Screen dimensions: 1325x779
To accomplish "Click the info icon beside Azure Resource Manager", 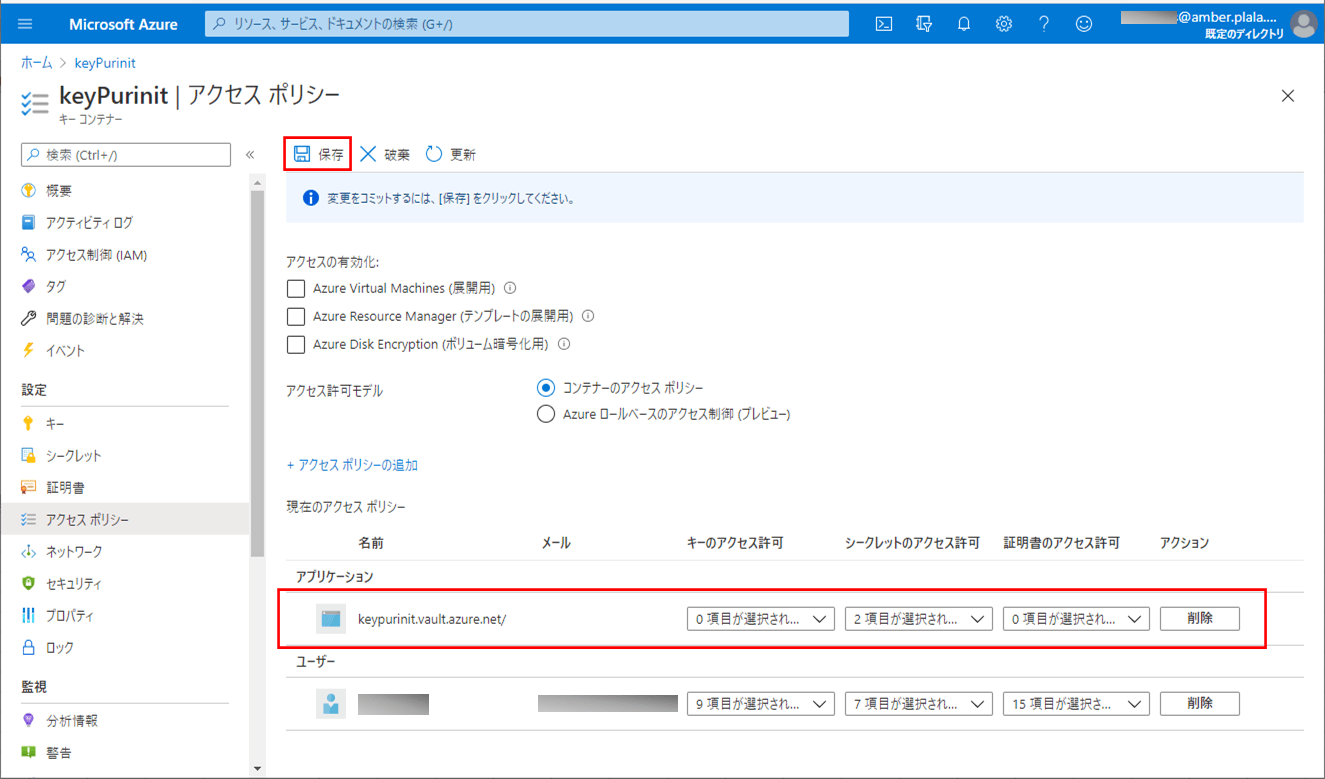I will coord(588,316).
